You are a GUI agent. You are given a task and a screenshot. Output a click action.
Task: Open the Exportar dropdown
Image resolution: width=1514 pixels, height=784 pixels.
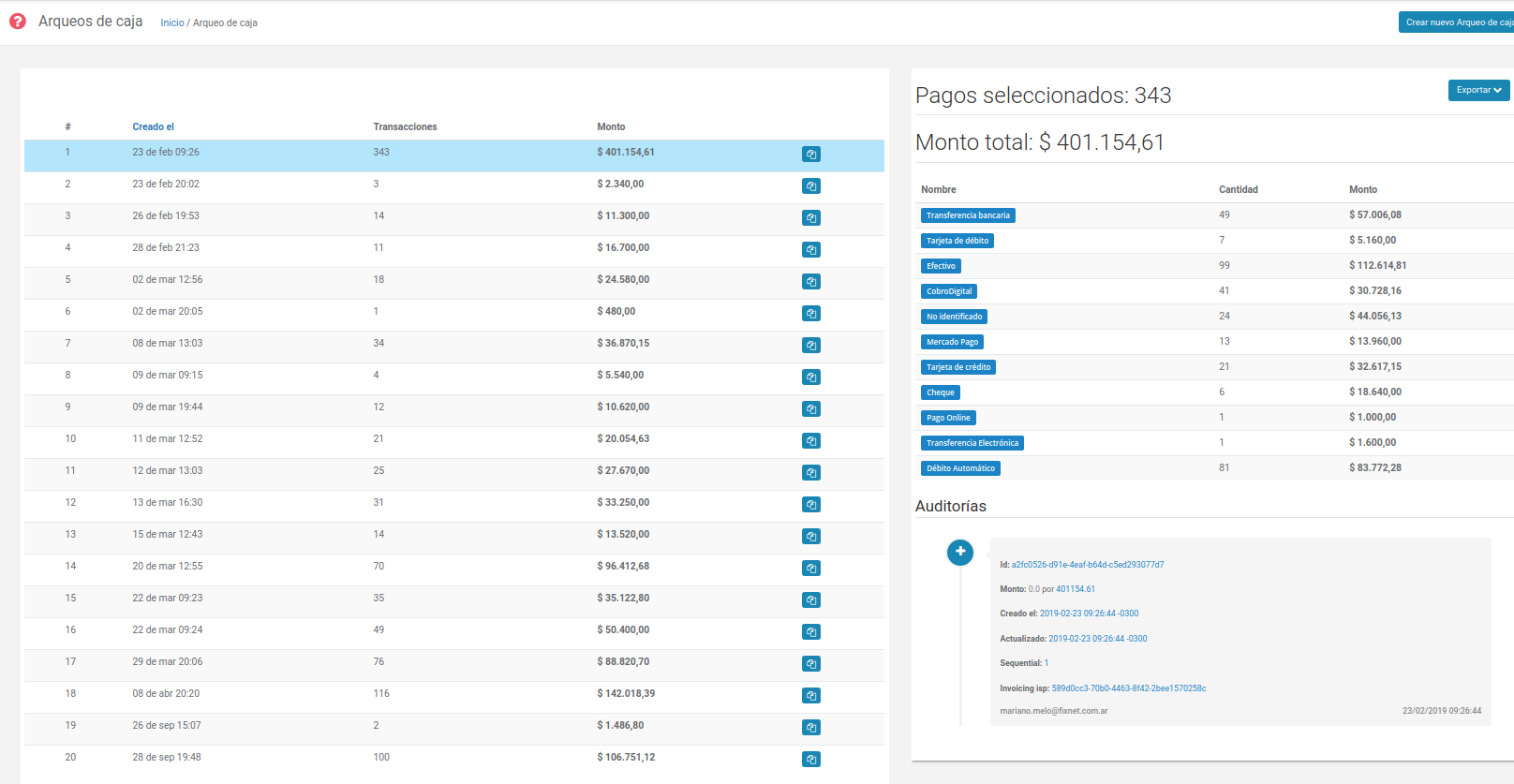[1478, 90]
